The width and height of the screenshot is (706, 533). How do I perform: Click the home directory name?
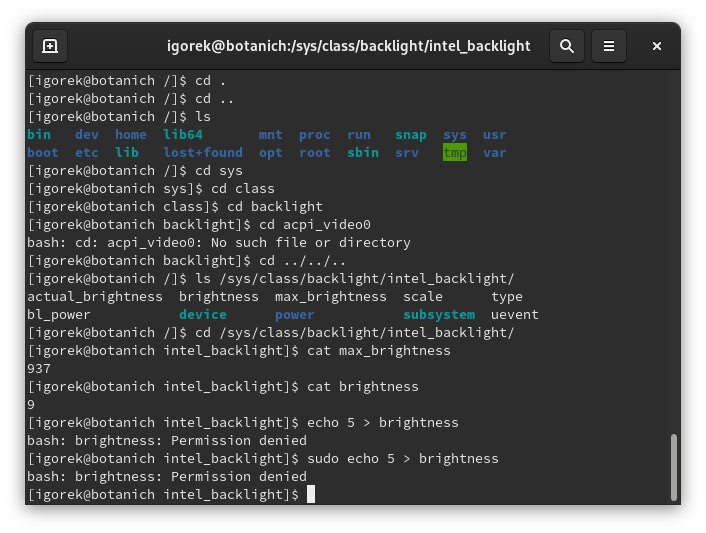(x=131, y=135)
